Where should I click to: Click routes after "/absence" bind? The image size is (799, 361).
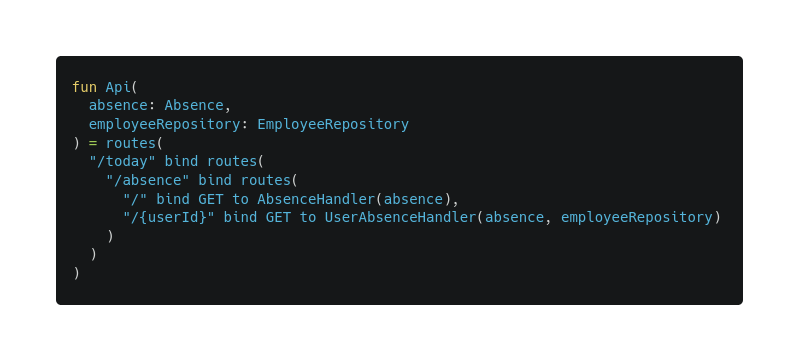tap(265, 180)
